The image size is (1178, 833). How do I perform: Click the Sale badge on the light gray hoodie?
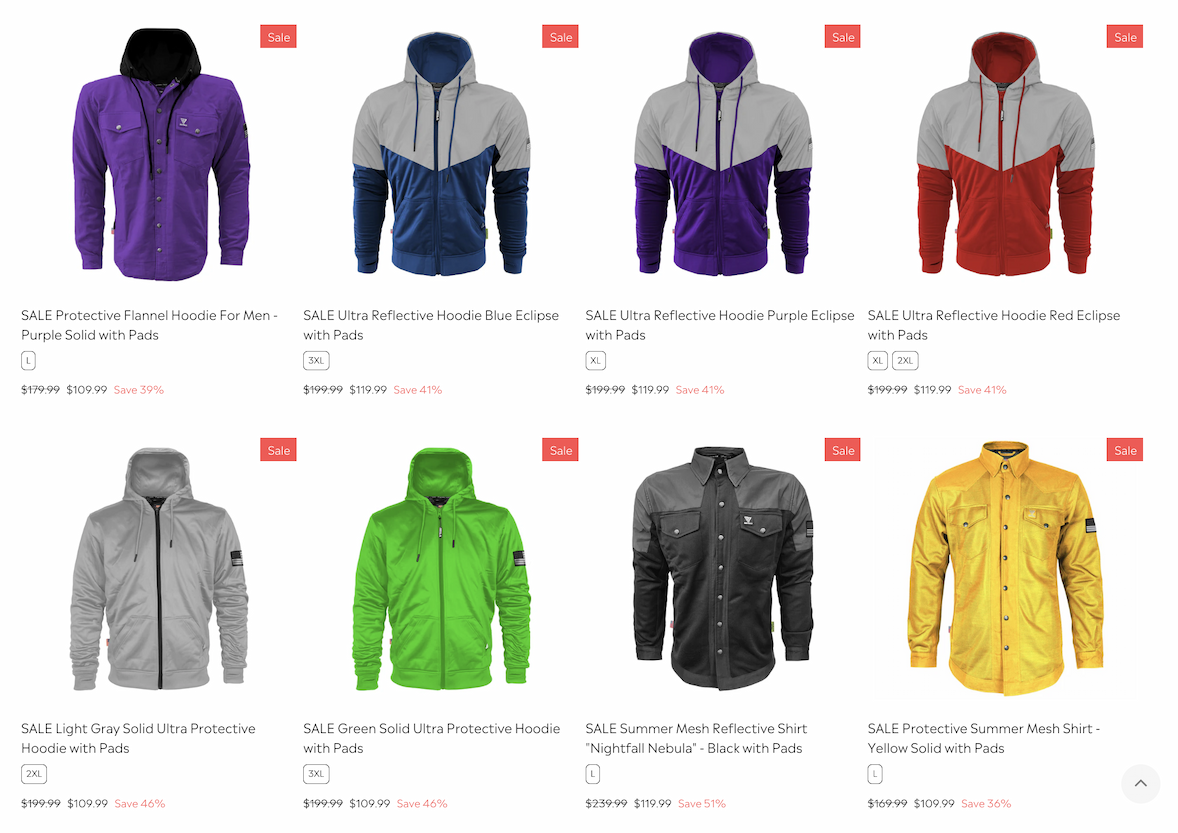[278, 450]
